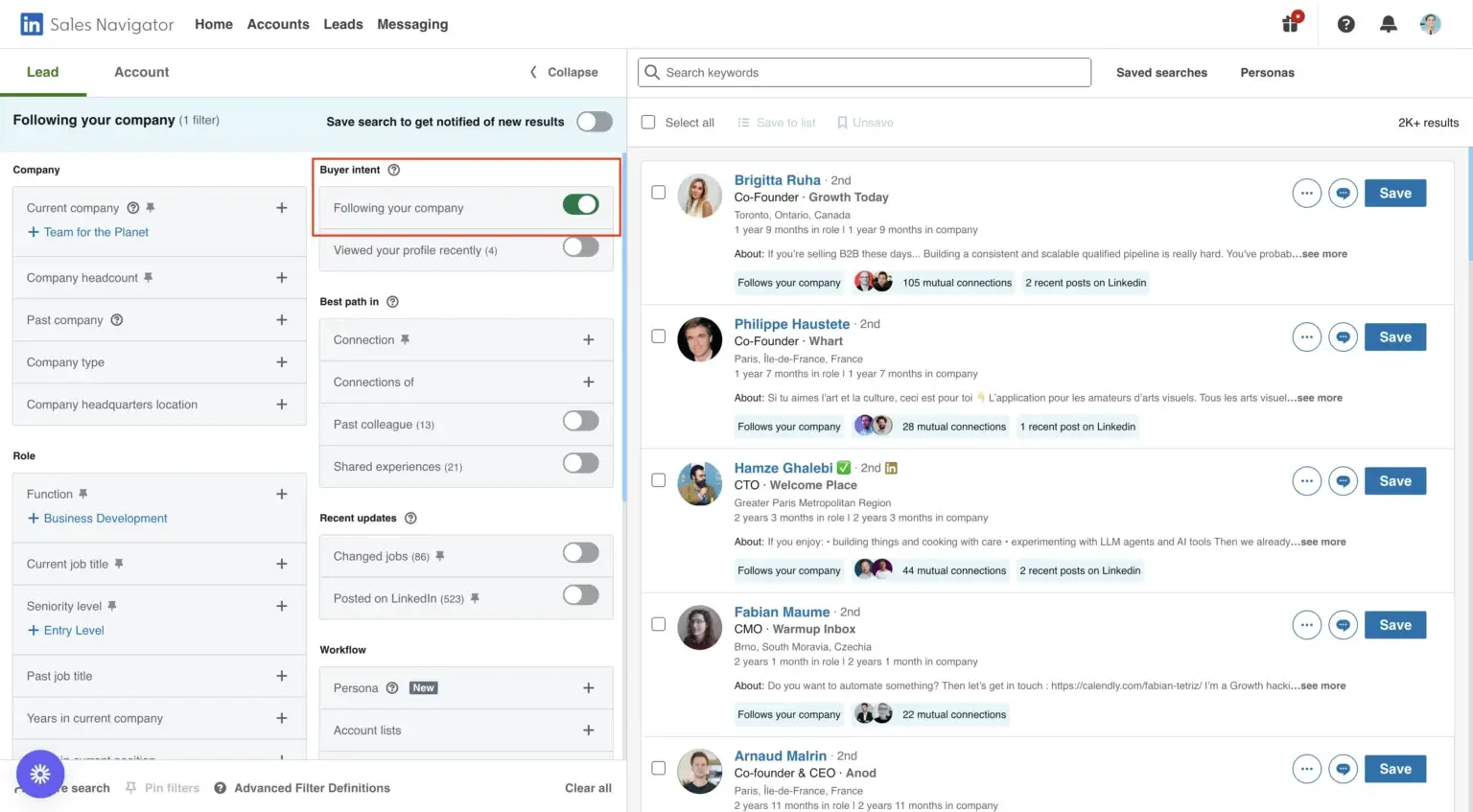This screenshot has height=812, width=1473.
Task: Message Hamze Ghalebi via chat icon
Action: (x=1344, y=480)
